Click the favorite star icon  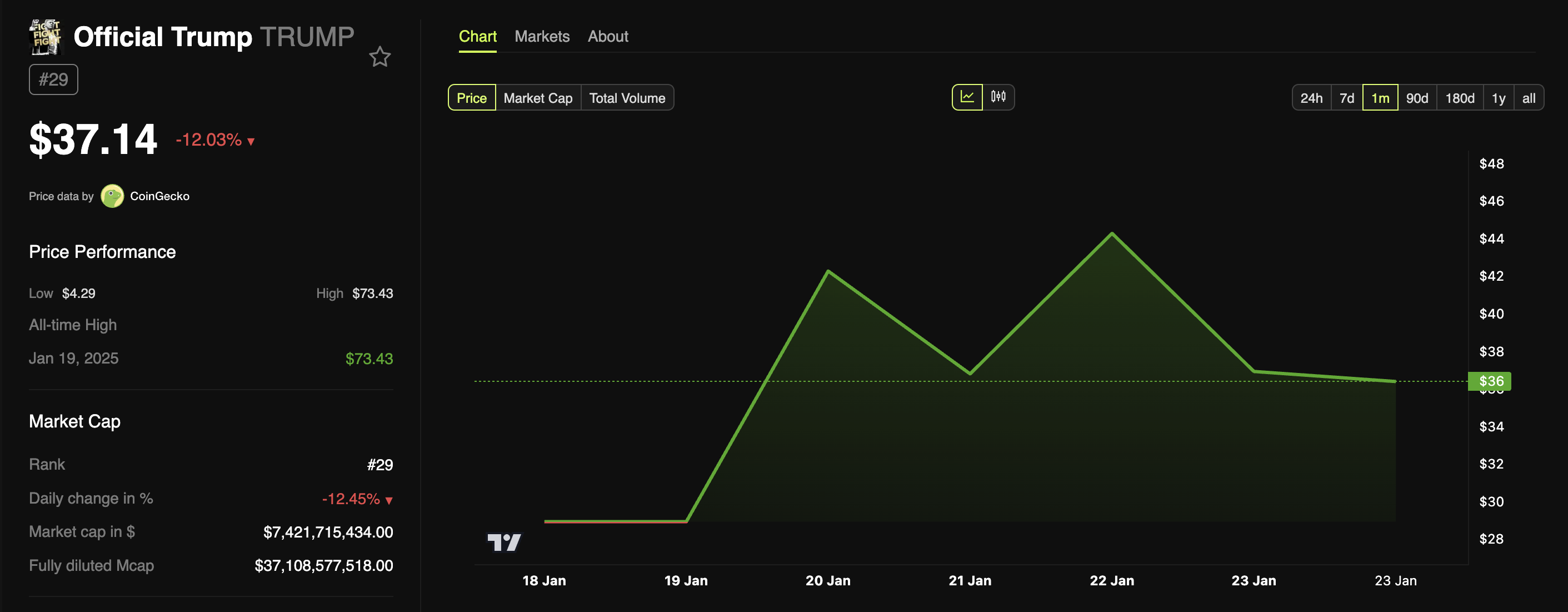[380, 57]
